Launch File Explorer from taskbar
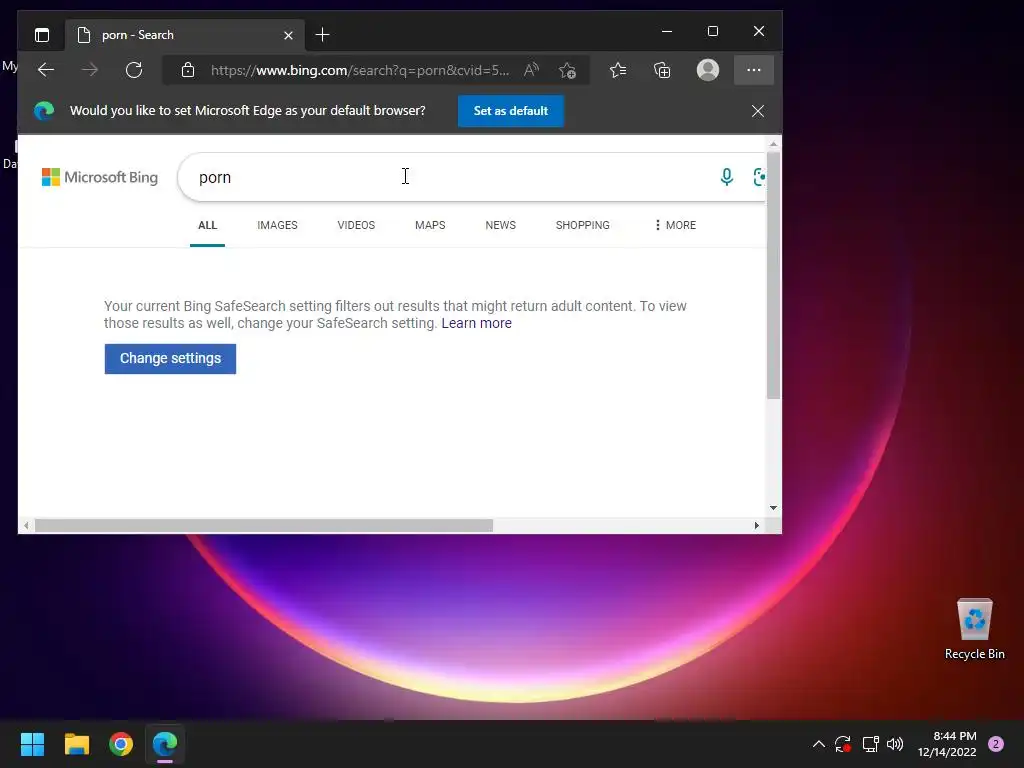Image resolution: width=1024 pixels, height=768 pixels. pyautogui.click(x=76, y=744)
